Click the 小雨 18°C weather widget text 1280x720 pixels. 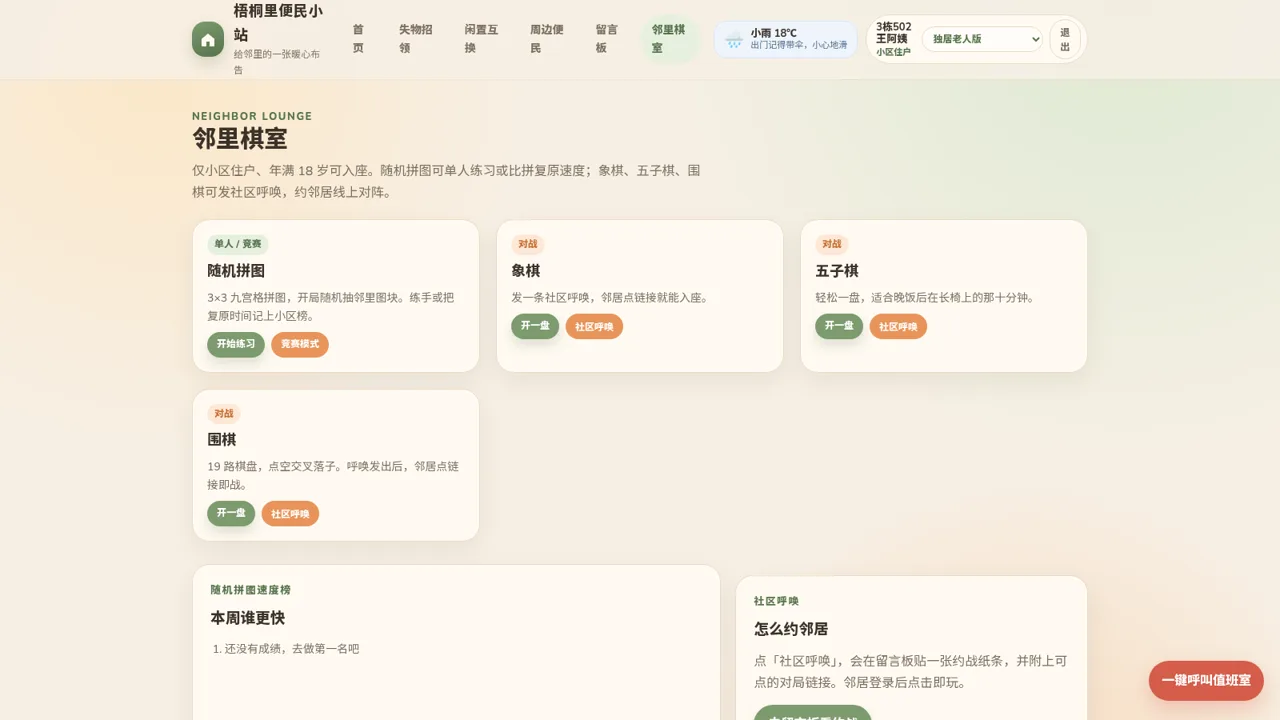coord(774,33)
